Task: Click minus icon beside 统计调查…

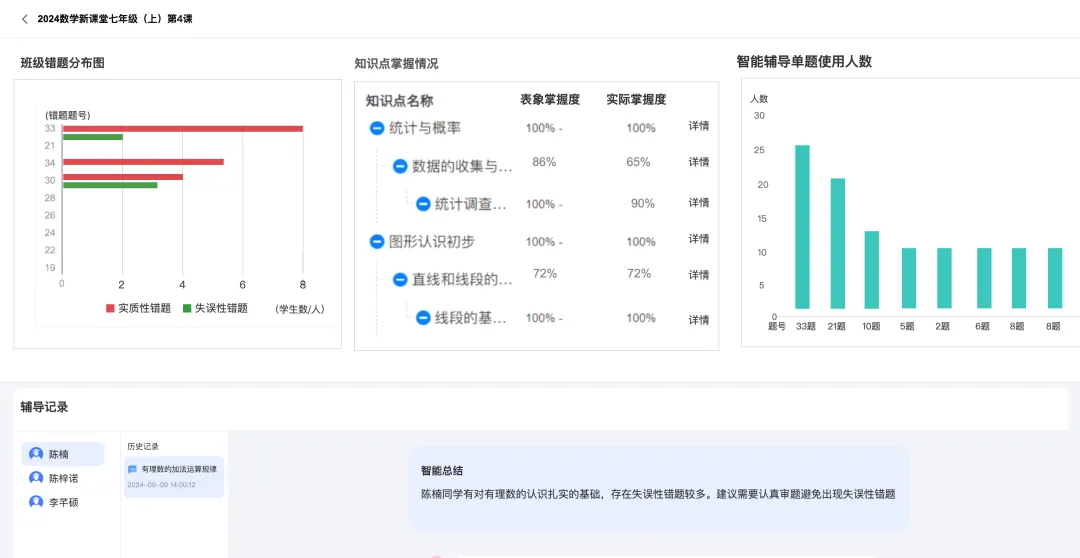Action: [423, 204]
